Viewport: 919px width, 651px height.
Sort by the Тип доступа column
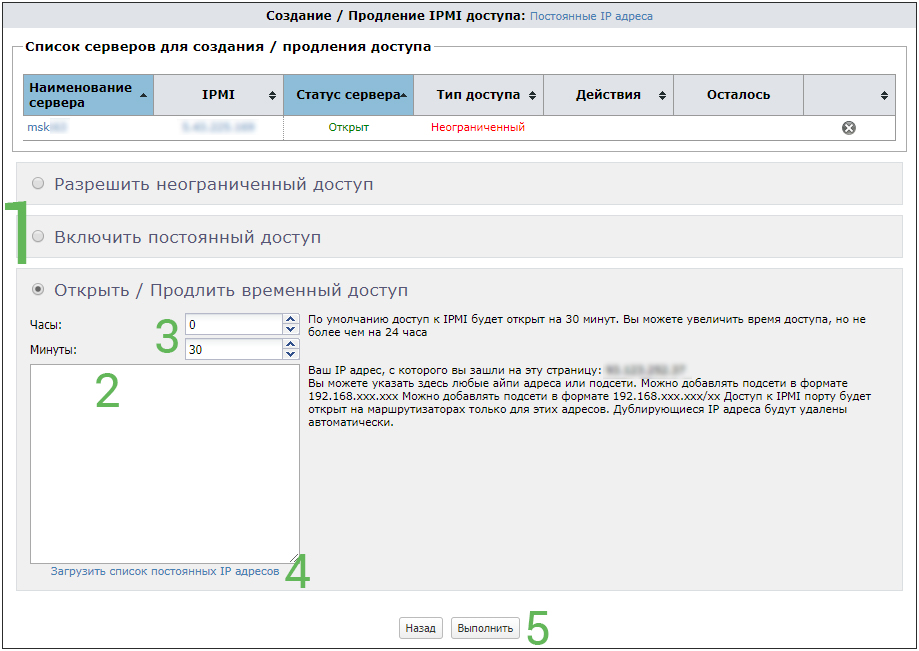click(x=478, y=95)
